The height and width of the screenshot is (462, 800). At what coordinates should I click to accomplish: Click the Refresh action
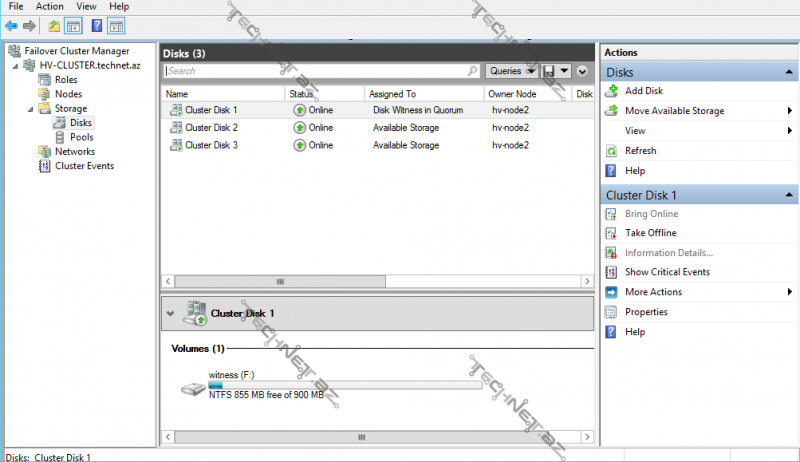pos(640,151)
